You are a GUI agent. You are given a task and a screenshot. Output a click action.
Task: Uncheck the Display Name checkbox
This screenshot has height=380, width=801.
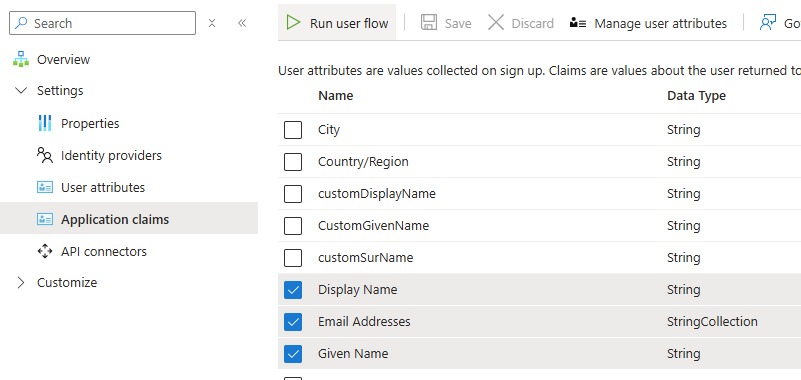click(x=293, y=290)
